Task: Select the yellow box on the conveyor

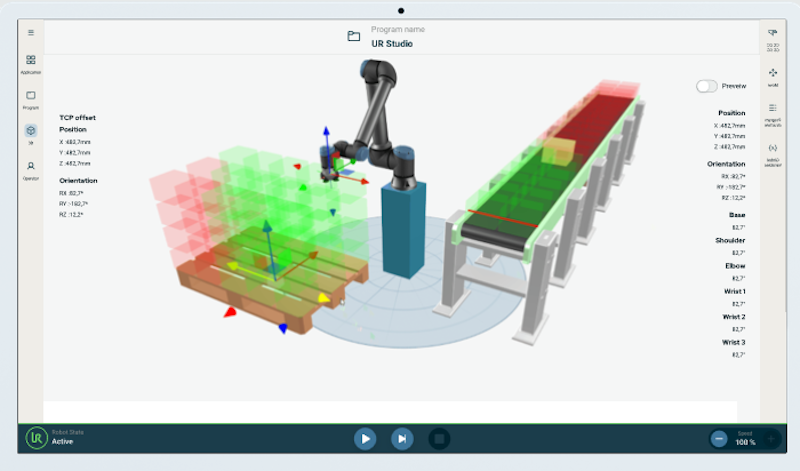Action: click(558, 152)
